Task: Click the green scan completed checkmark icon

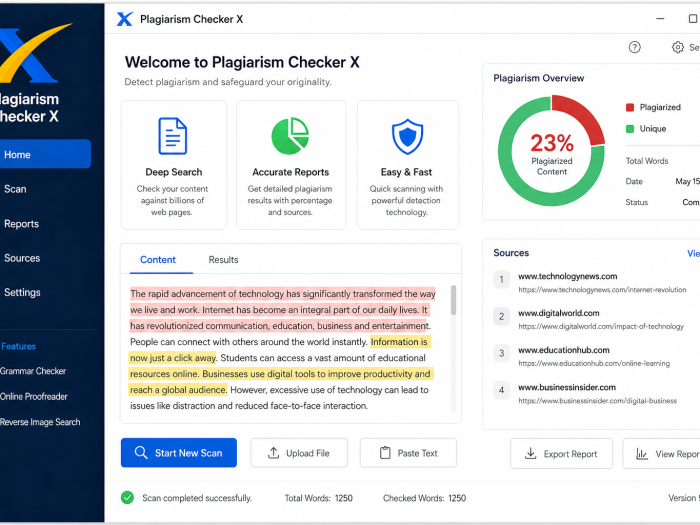Action: [x=127, y=497]
